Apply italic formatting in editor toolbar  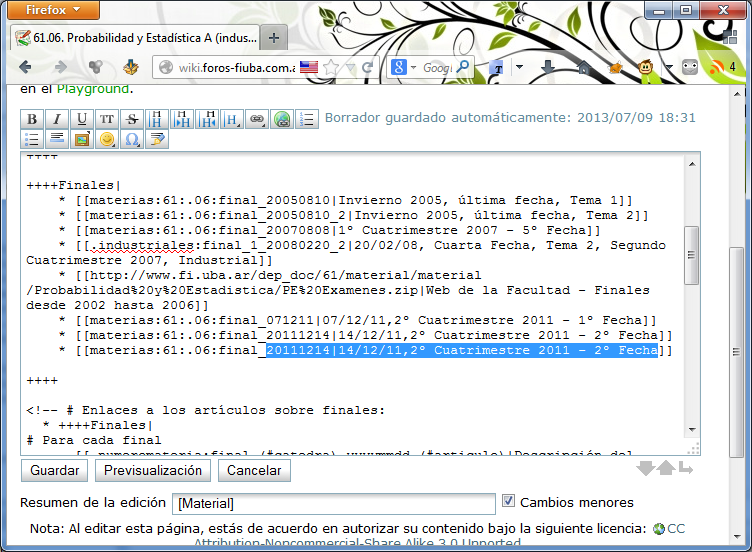[x=57, y=119]
